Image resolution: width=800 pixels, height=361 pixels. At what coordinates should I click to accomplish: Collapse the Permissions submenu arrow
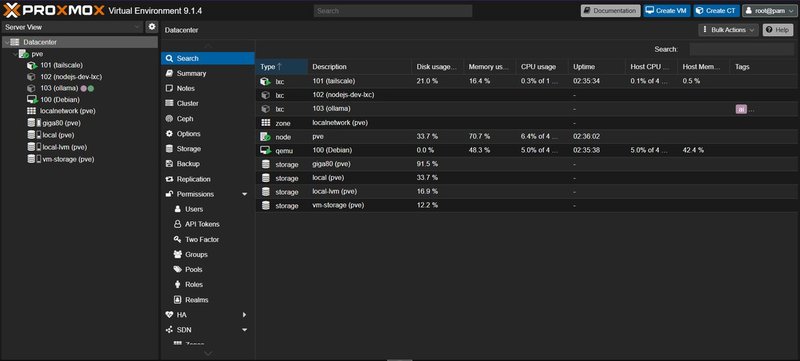[244, 194]
